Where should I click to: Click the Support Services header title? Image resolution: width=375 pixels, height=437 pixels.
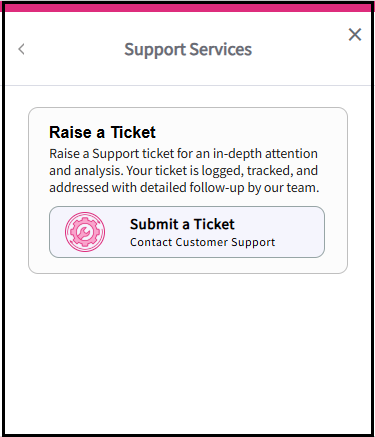pyautogui.click(x=188, y=50)
